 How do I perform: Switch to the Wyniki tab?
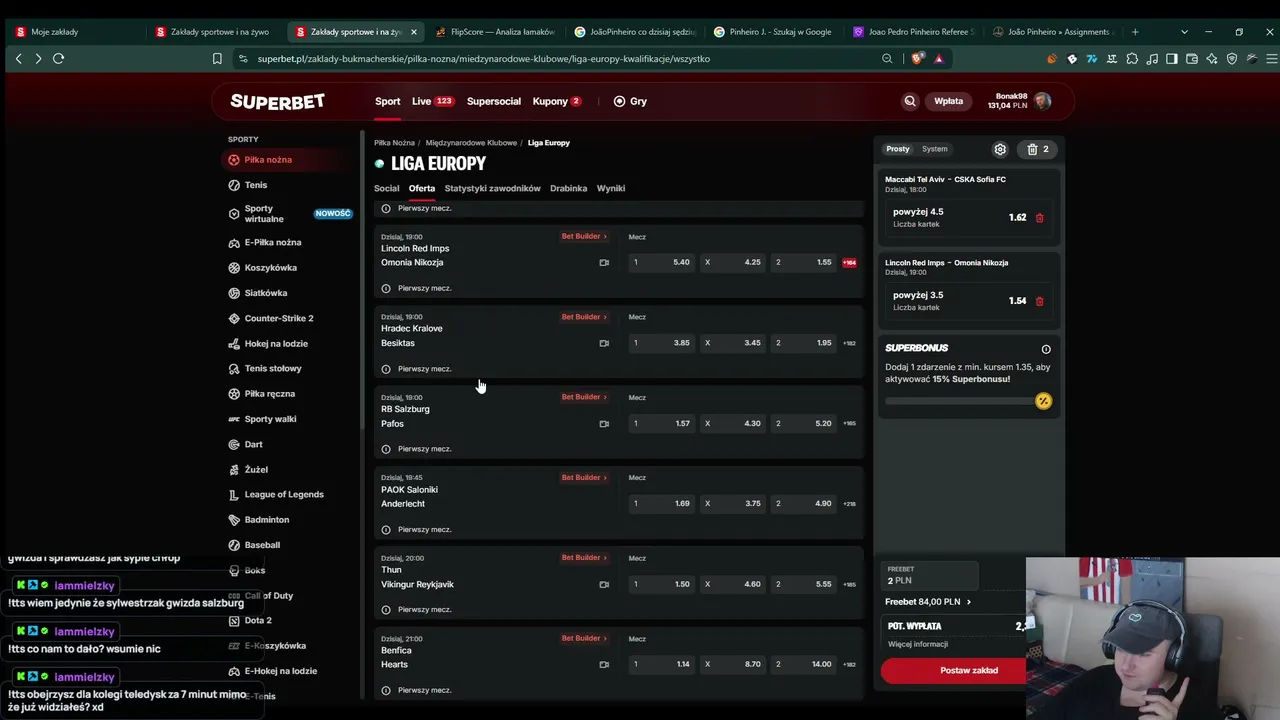click(x=611, y=188)
